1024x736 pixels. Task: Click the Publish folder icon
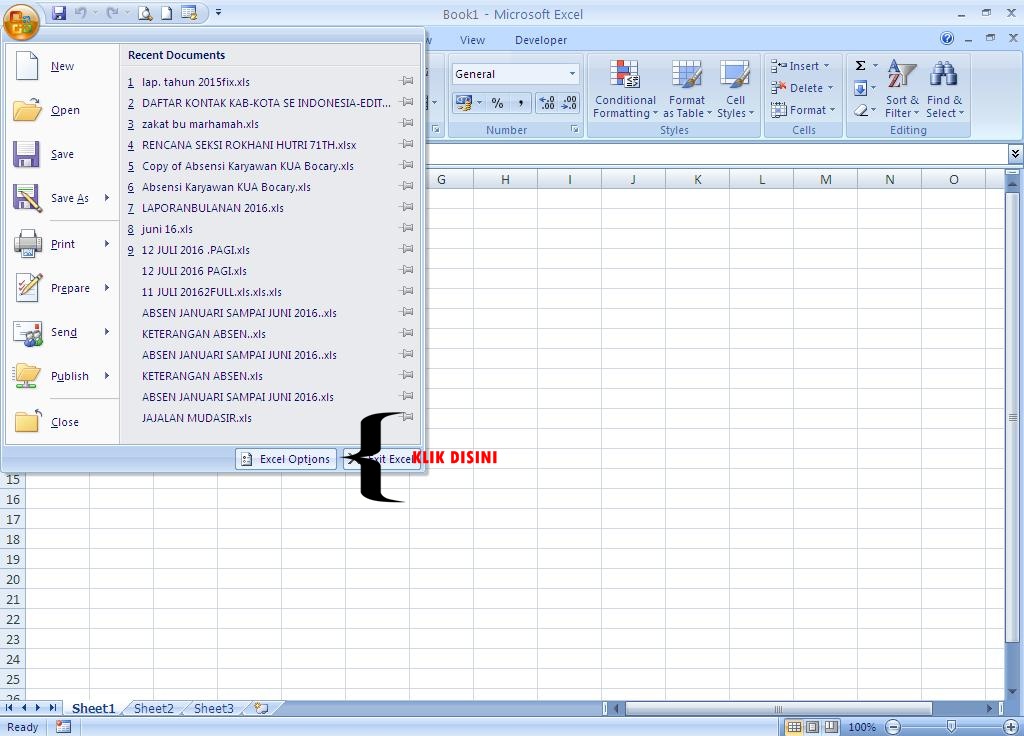[x=27, y=376]
